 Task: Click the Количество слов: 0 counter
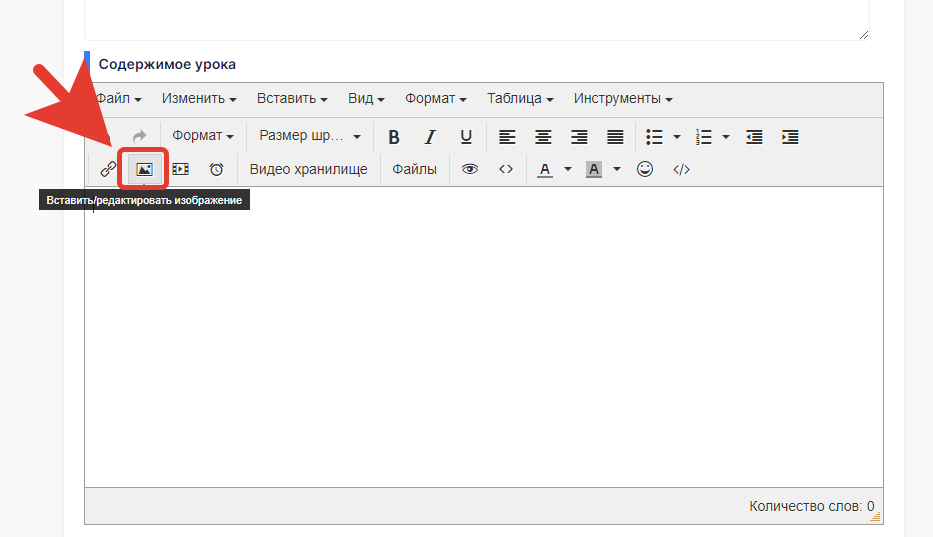click(x=812, y=506)
